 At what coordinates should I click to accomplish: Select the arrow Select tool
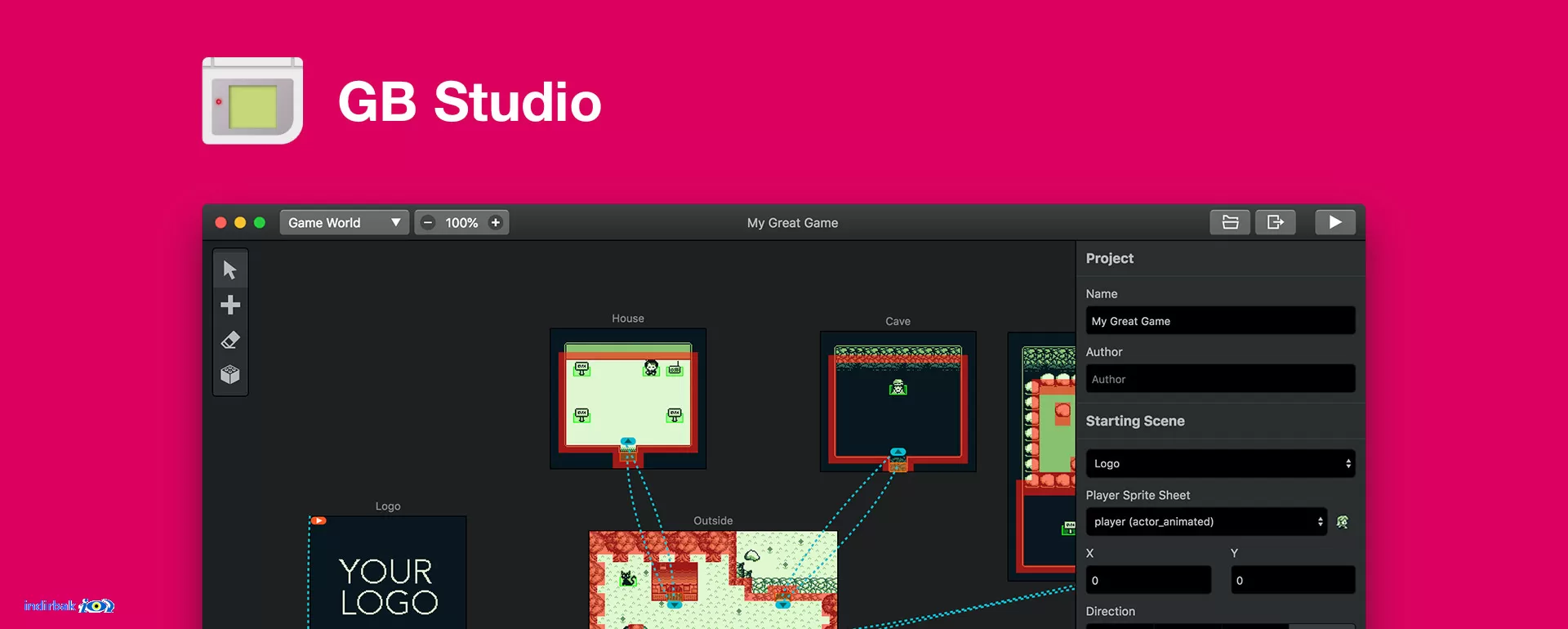pos(230,270)
